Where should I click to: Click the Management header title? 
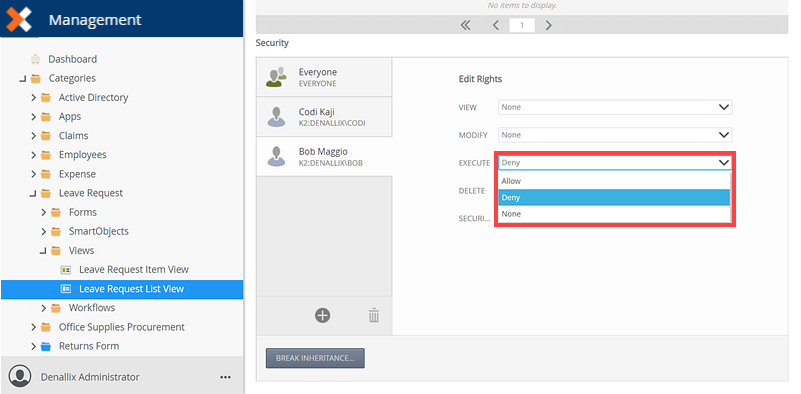(95, 20)
